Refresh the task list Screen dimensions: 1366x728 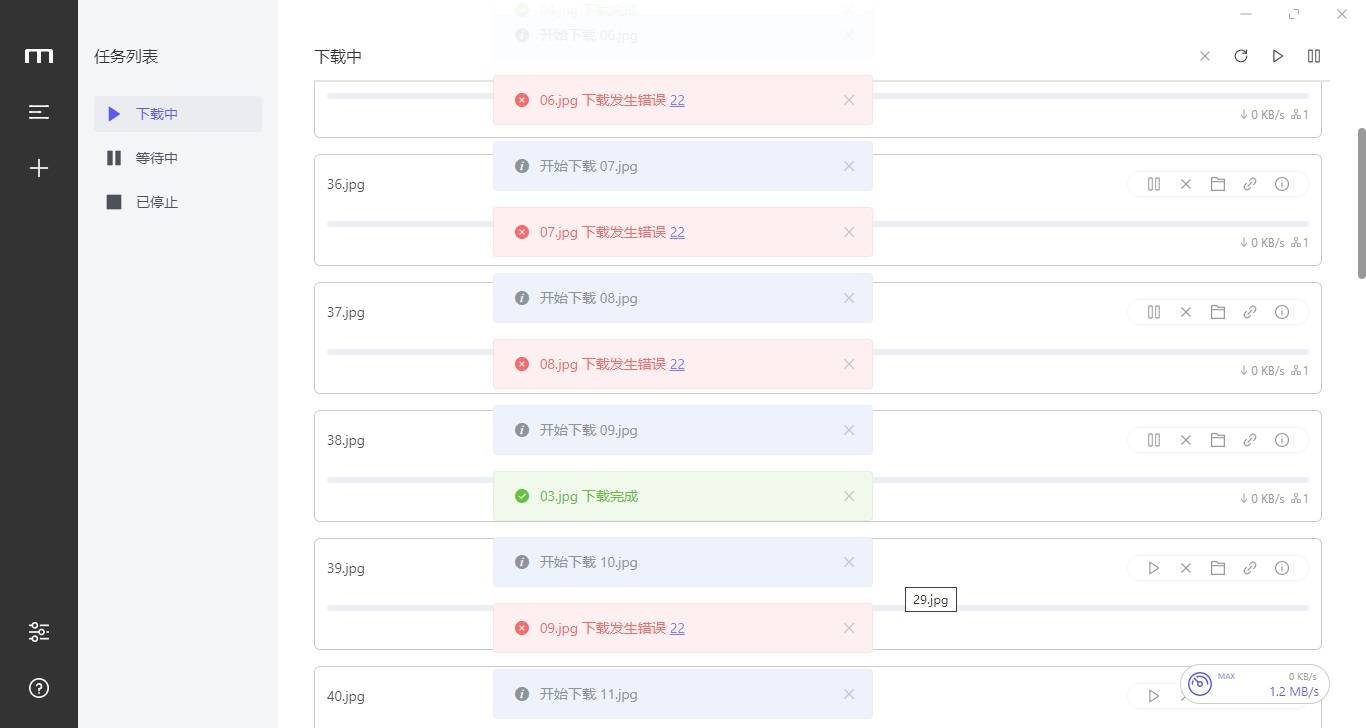pos(1241,56)
